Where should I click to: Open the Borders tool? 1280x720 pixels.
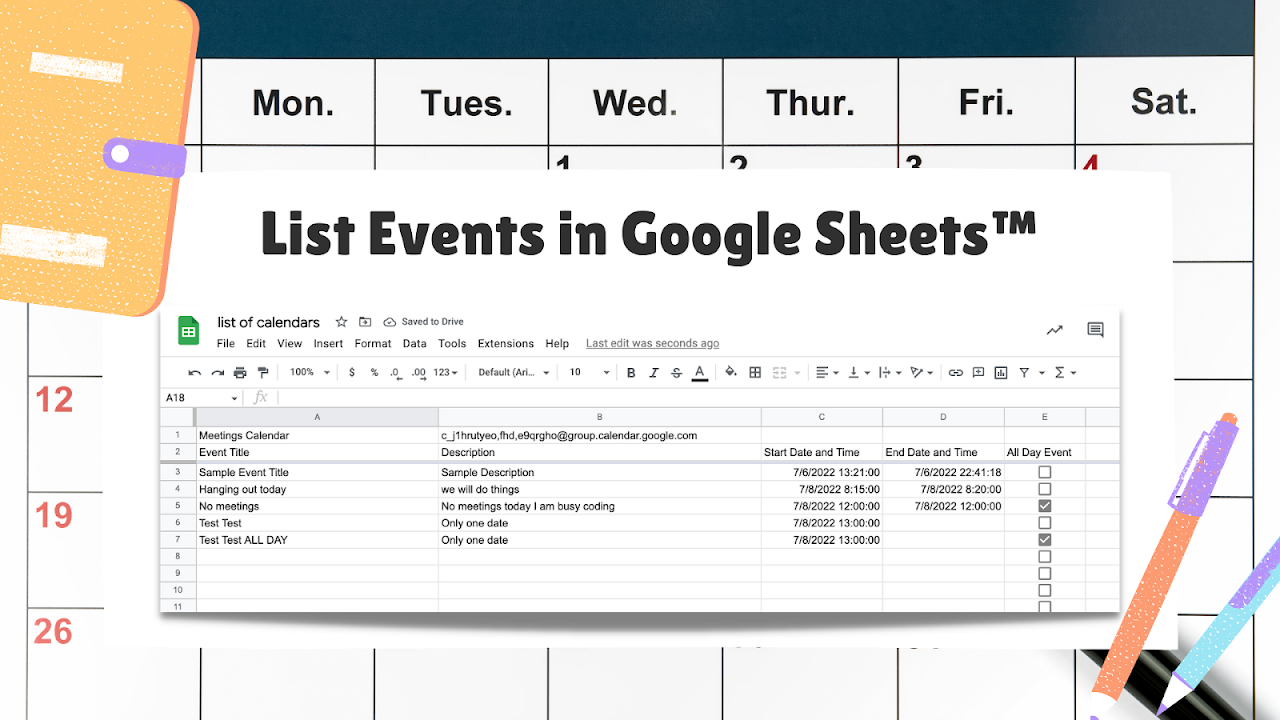pos(755,373)
